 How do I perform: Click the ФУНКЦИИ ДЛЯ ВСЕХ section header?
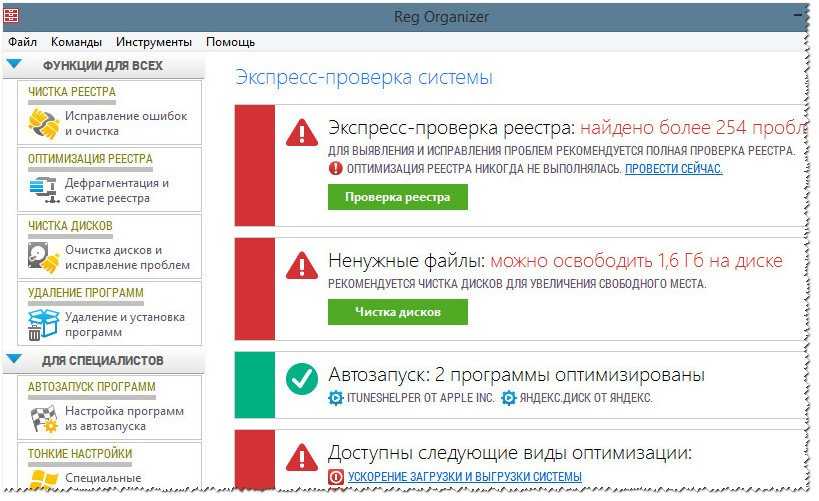point(103,66)
